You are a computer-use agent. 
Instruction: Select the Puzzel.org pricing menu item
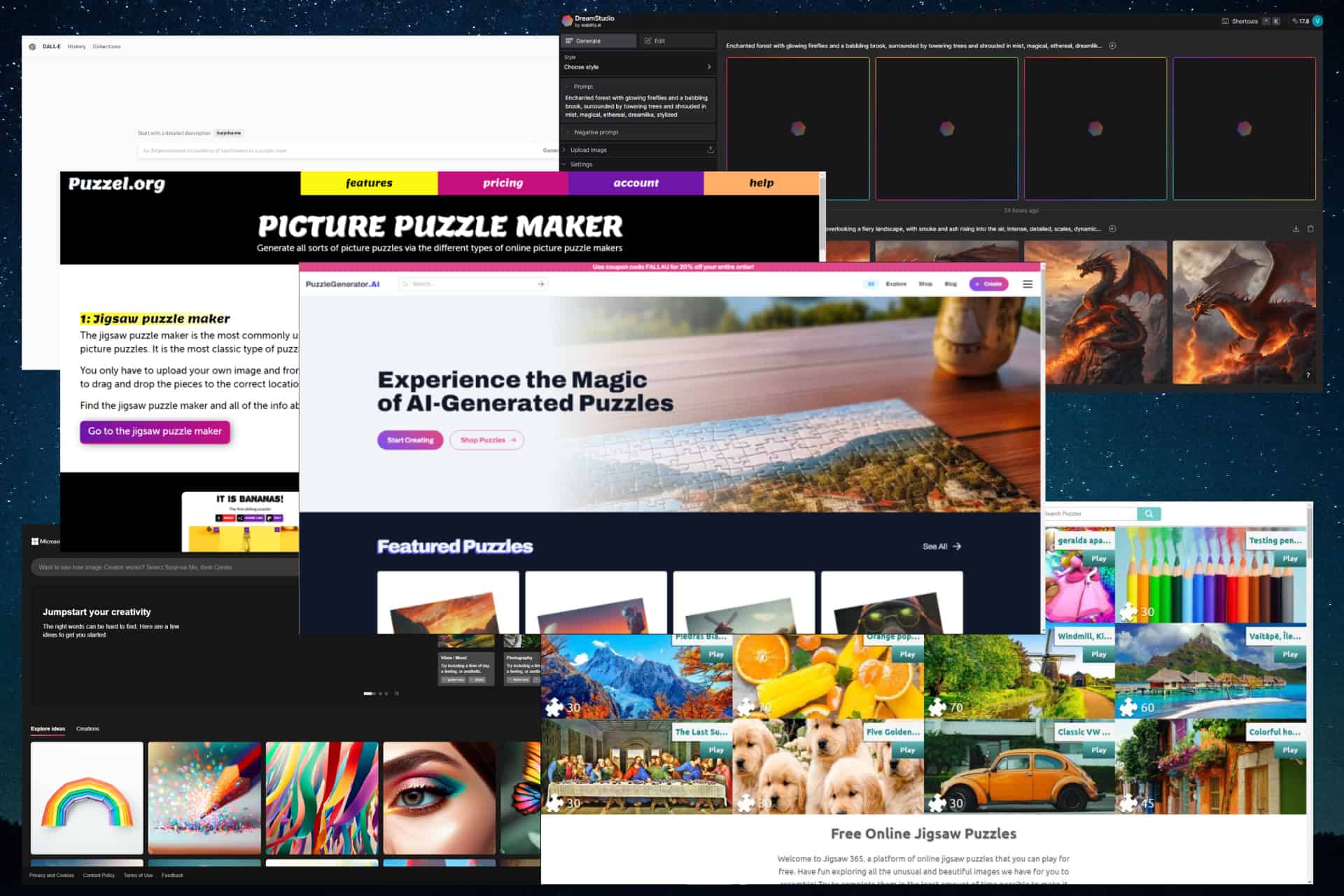(502, 182)
